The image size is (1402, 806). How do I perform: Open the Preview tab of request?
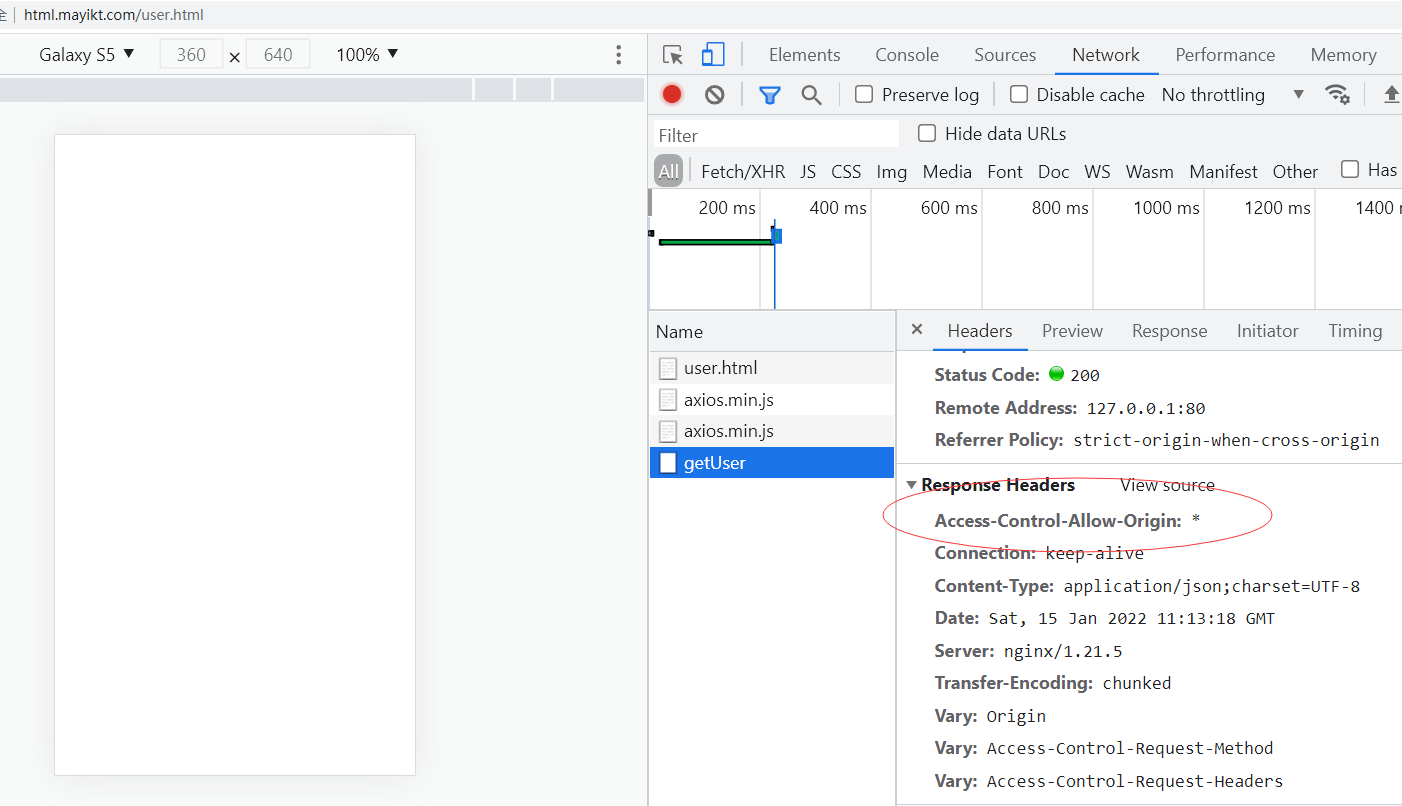(1072, 331)
